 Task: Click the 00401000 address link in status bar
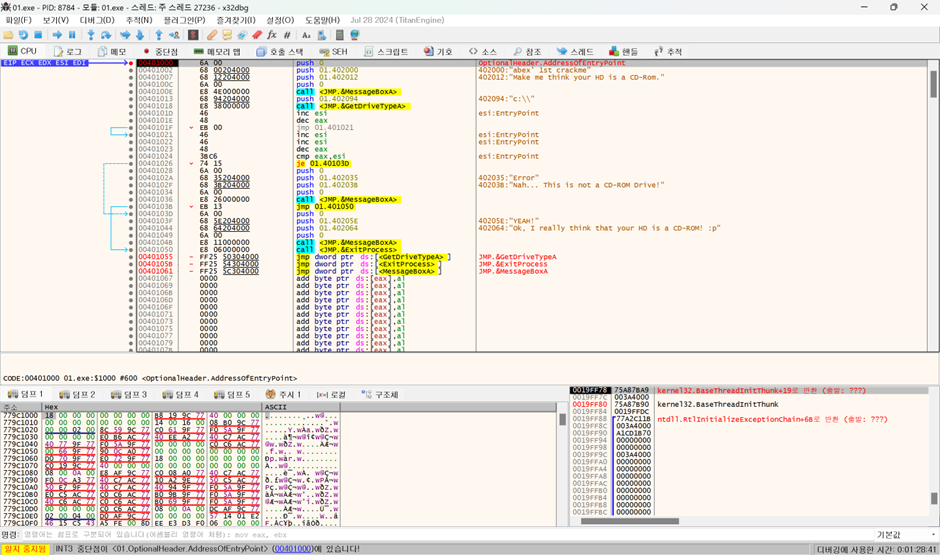point(292,549)
